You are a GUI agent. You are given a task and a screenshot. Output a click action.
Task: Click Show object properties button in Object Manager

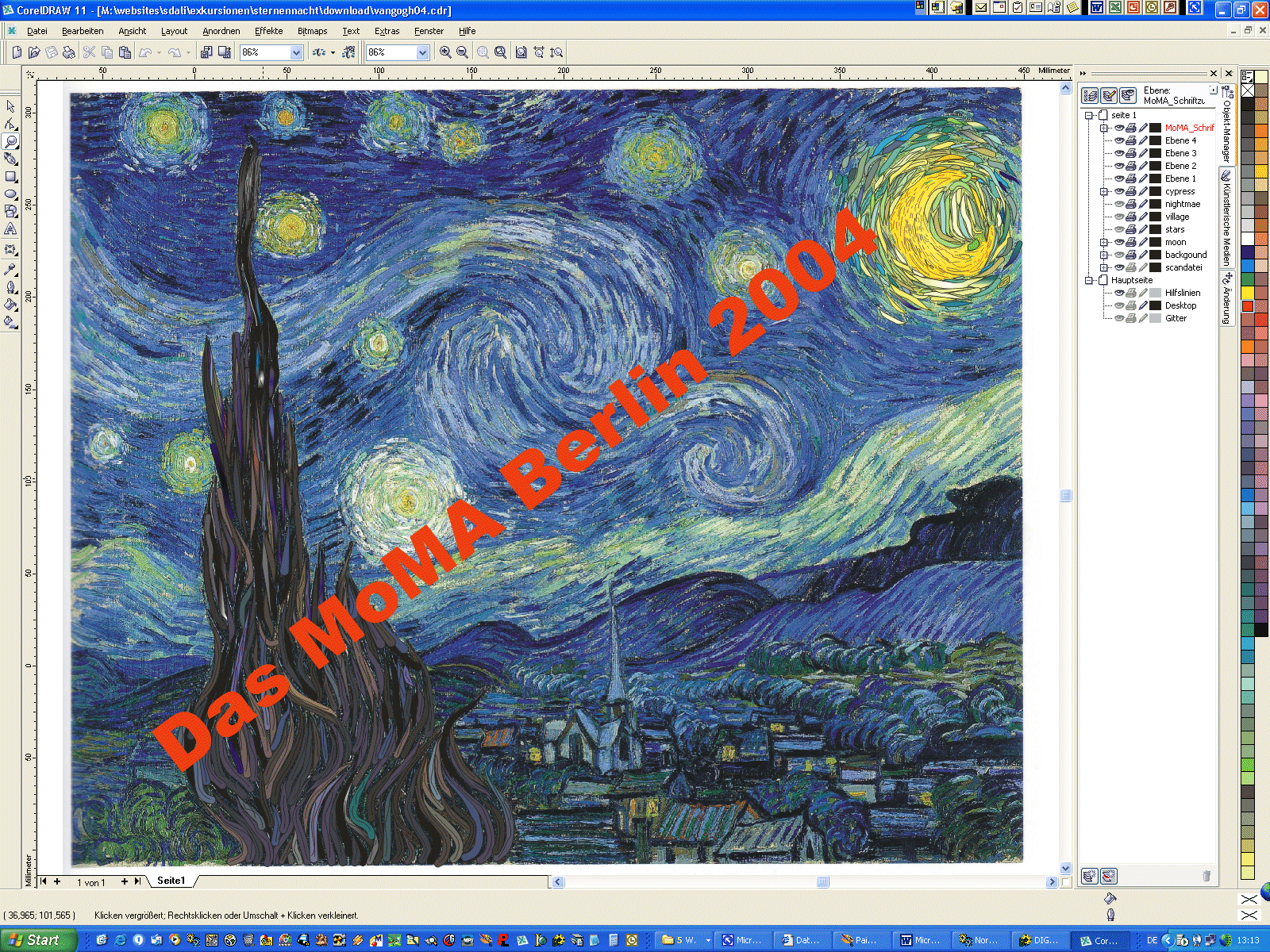pyautogui.click(x=1090, y=96)
